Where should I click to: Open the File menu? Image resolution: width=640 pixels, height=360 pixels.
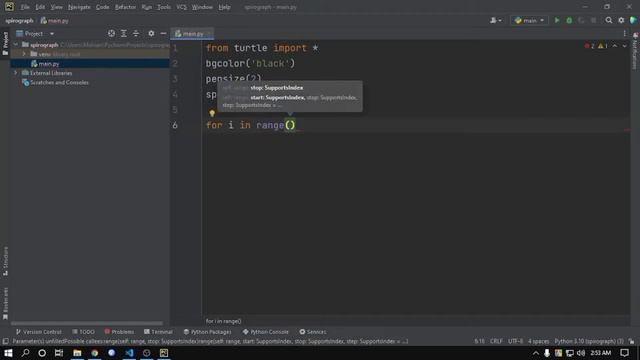(x=25, y=7)
